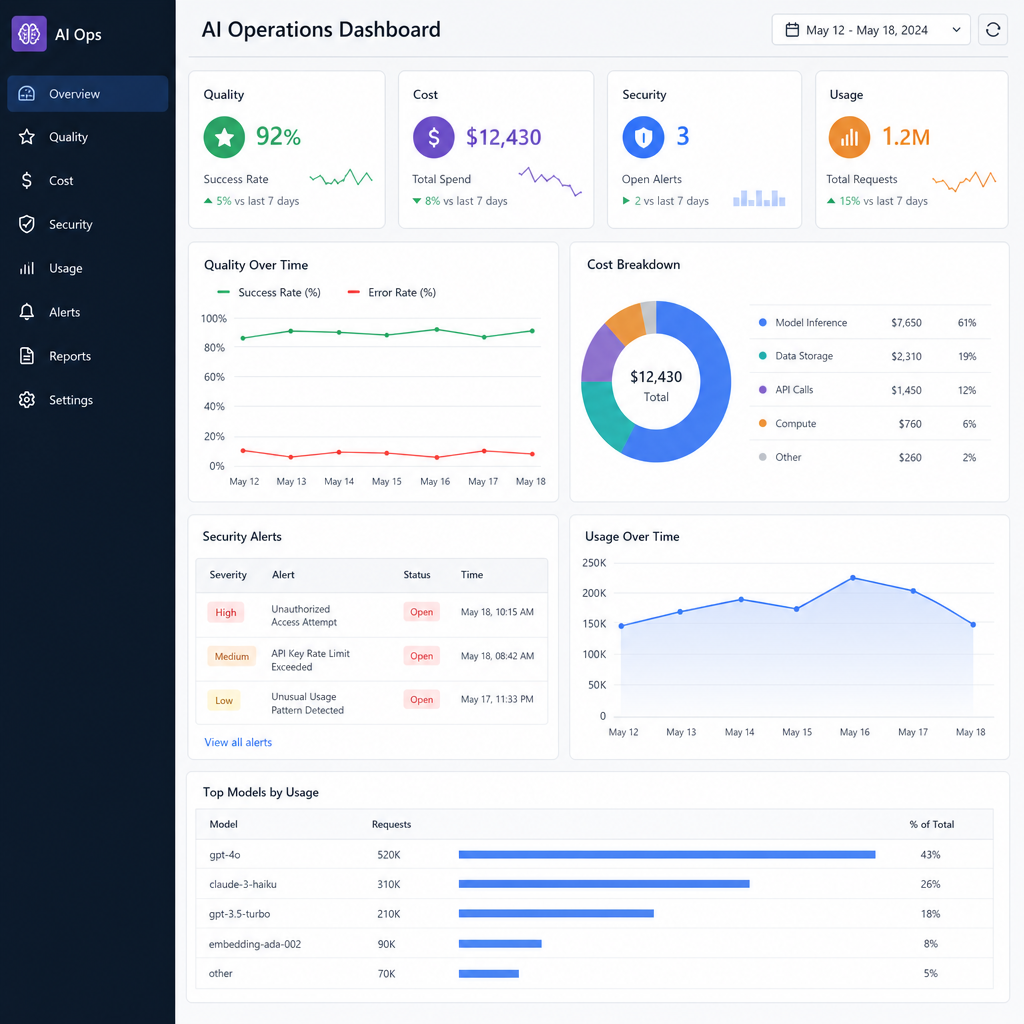
Task: Click the Compute orange legend dot
Action: [762, 423]
